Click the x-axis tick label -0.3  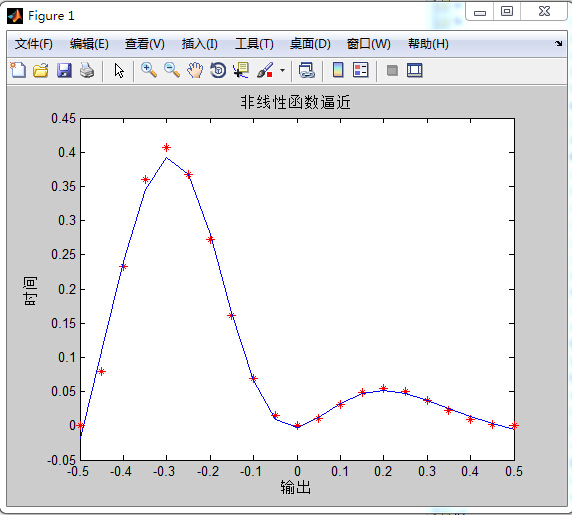click(164, 471)
